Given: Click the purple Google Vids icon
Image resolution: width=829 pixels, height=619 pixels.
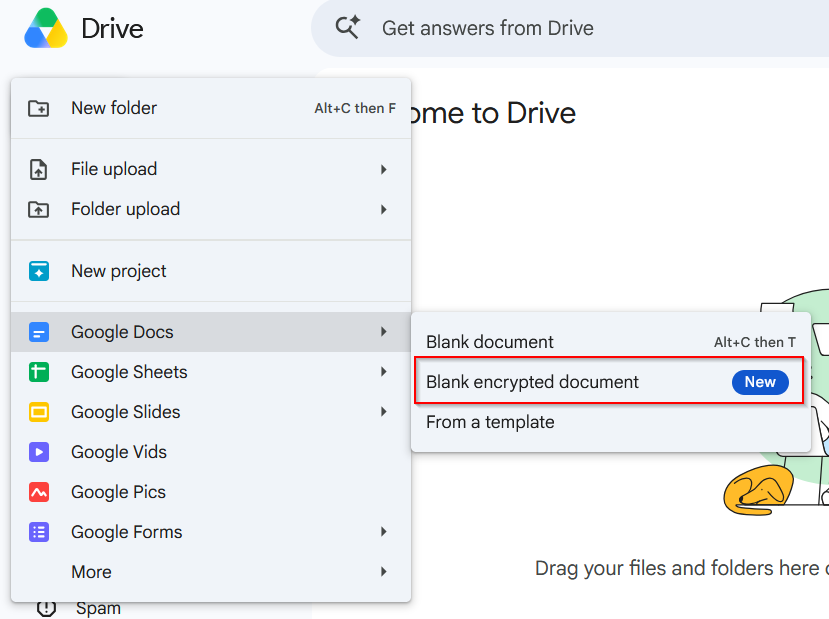Looking at the screenshot, I should 39,452.
